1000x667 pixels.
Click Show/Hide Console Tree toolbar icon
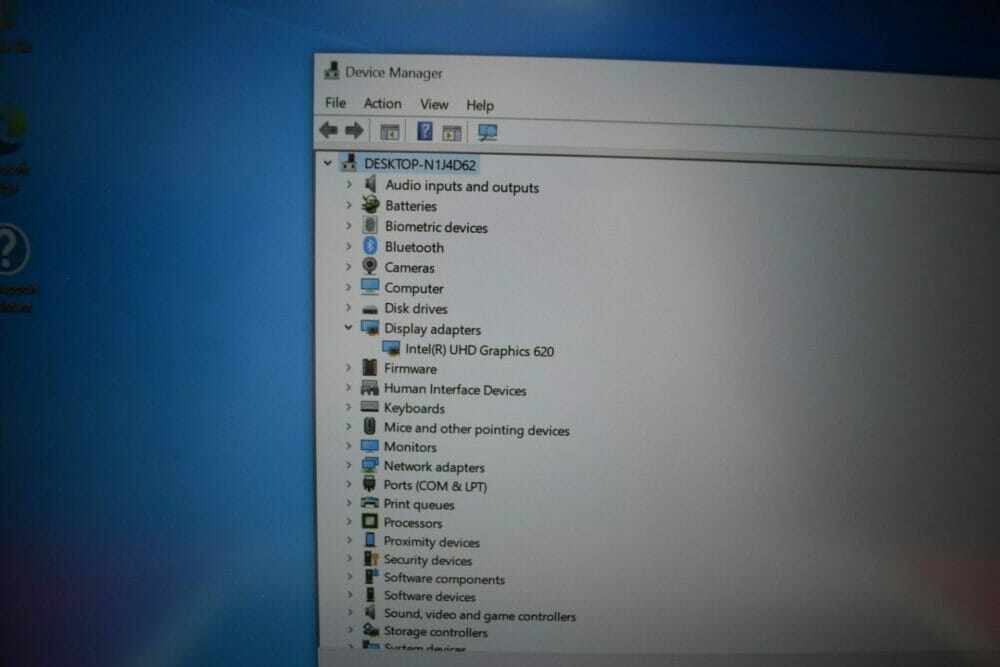coord(390,132)
